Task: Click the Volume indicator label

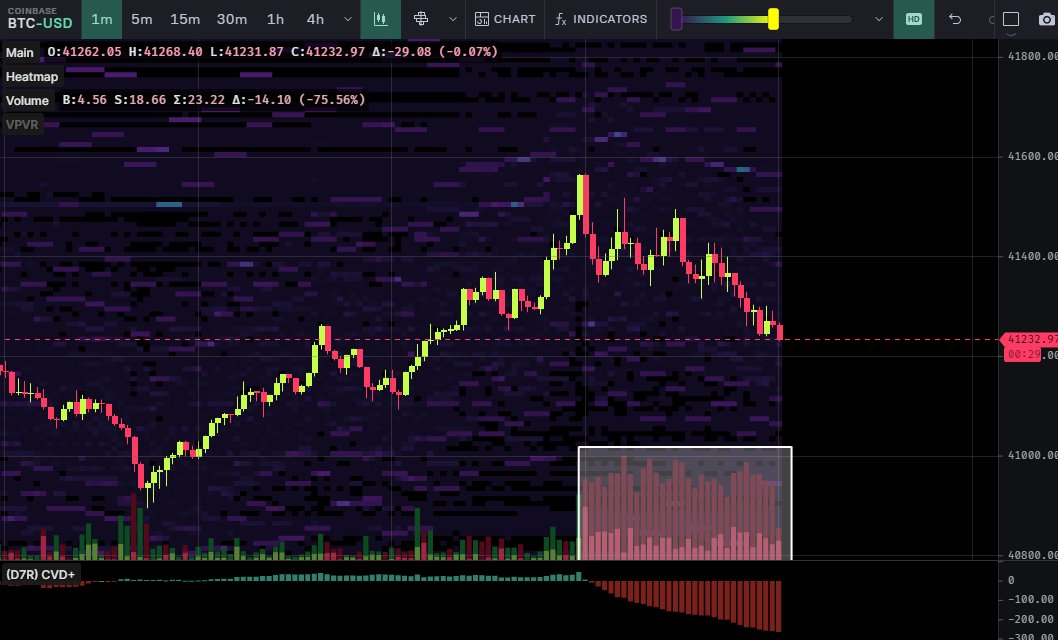Action: (27, 101)
